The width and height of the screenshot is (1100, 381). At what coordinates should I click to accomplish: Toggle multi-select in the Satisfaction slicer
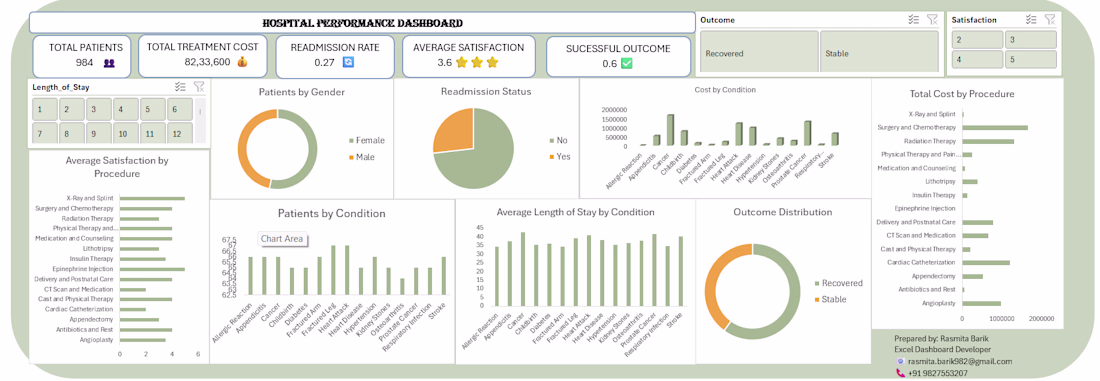(1031, 20)
